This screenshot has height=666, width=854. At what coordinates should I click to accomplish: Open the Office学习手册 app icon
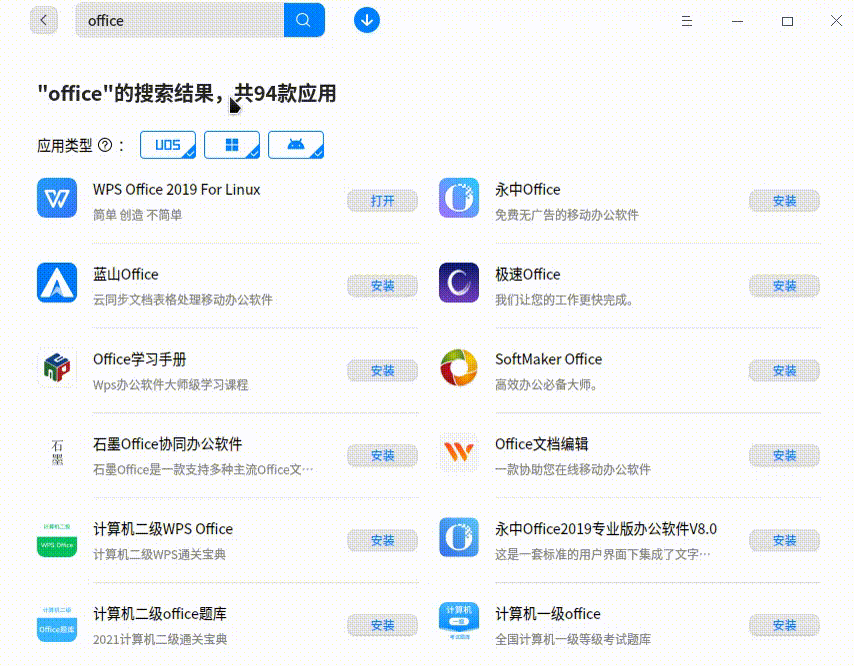pos(57,368)
